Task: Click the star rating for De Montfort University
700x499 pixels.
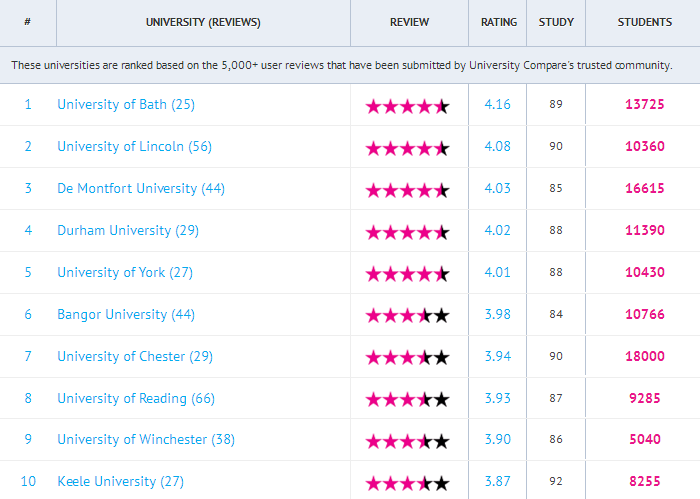Action: (x=408, y=191)
